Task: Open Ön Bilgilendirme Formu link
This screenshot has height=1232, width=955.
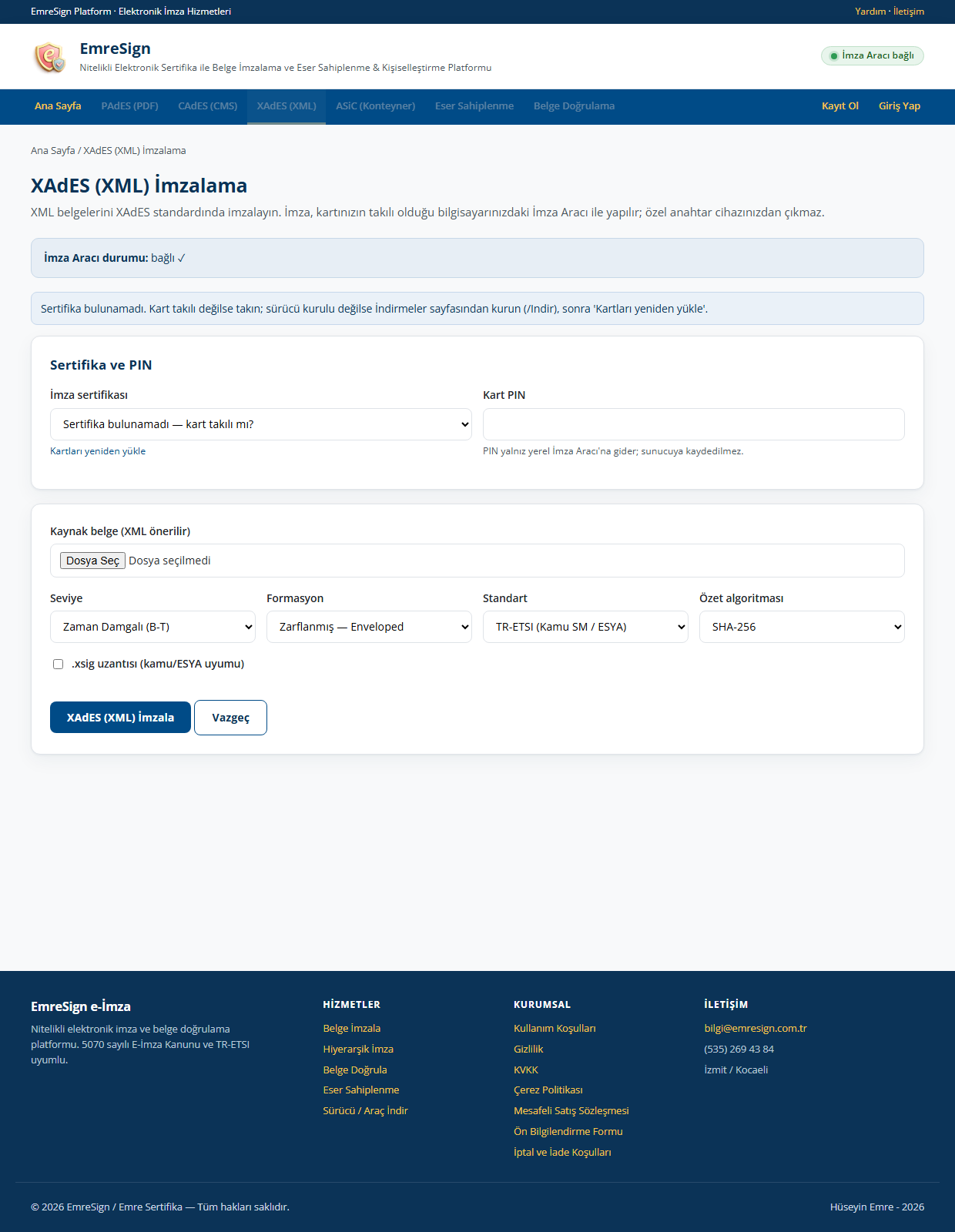Action: [x=568, y=1132]
